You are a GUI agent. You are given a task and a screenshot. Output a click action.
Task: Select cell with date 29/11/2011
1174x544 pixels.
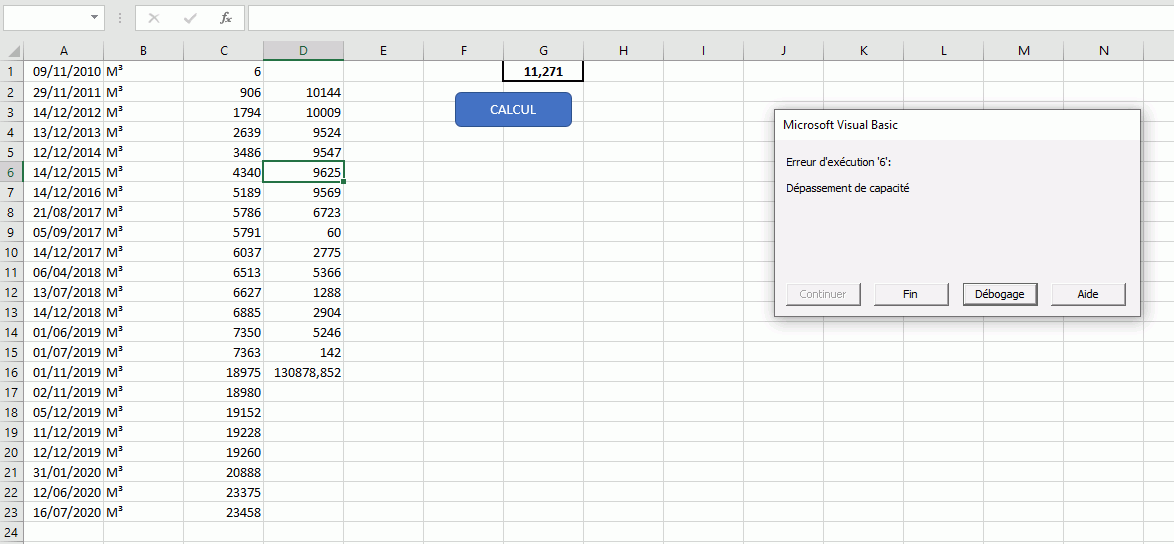64,91
